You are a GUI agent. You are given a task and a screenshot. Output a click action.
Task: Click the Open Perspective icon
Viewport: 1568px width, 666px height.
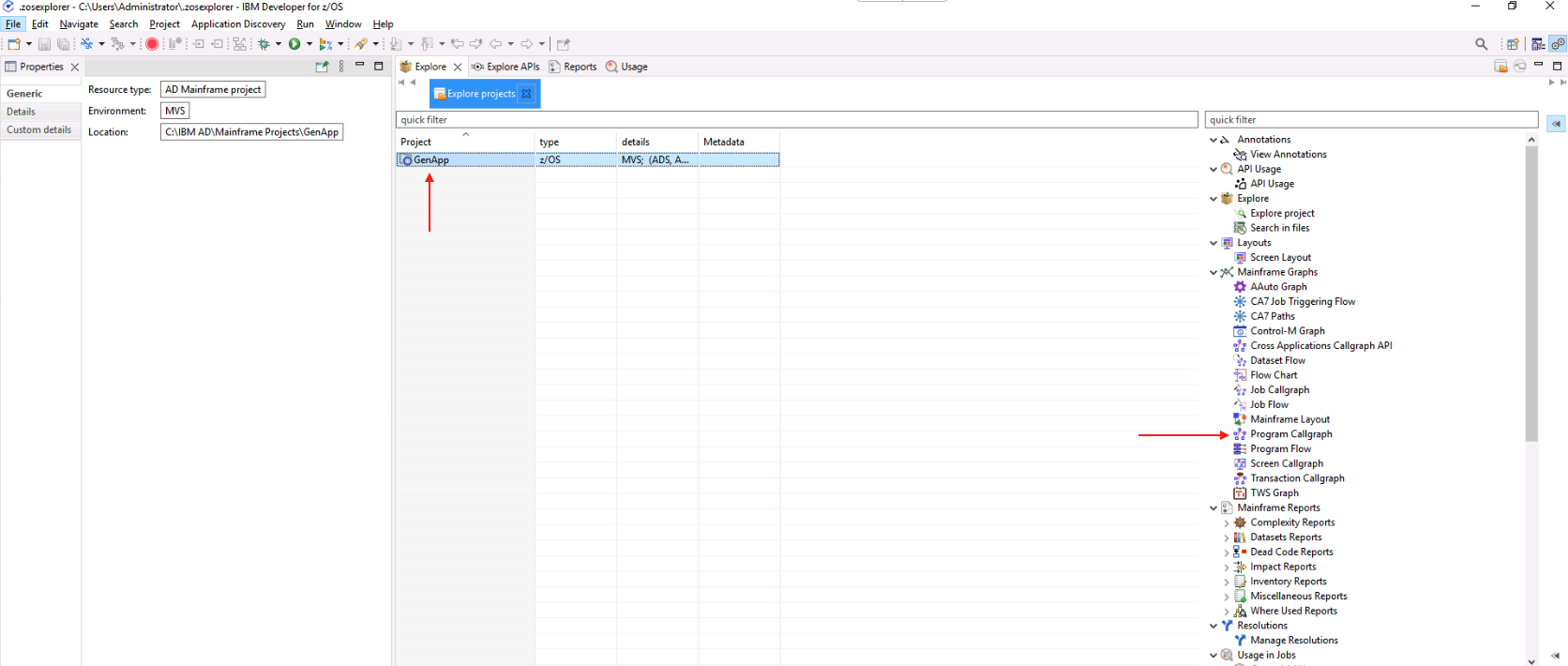tap(1513, 44)
